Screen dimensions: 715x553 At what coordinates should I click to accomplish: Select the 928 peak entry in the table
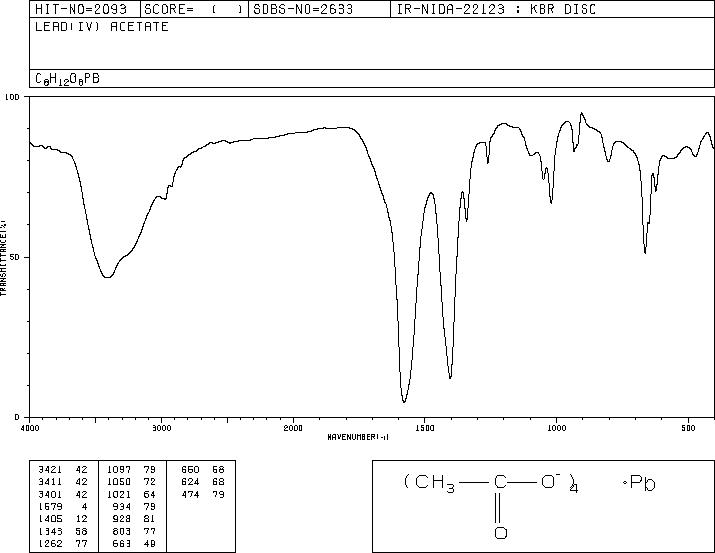point(134,519)
